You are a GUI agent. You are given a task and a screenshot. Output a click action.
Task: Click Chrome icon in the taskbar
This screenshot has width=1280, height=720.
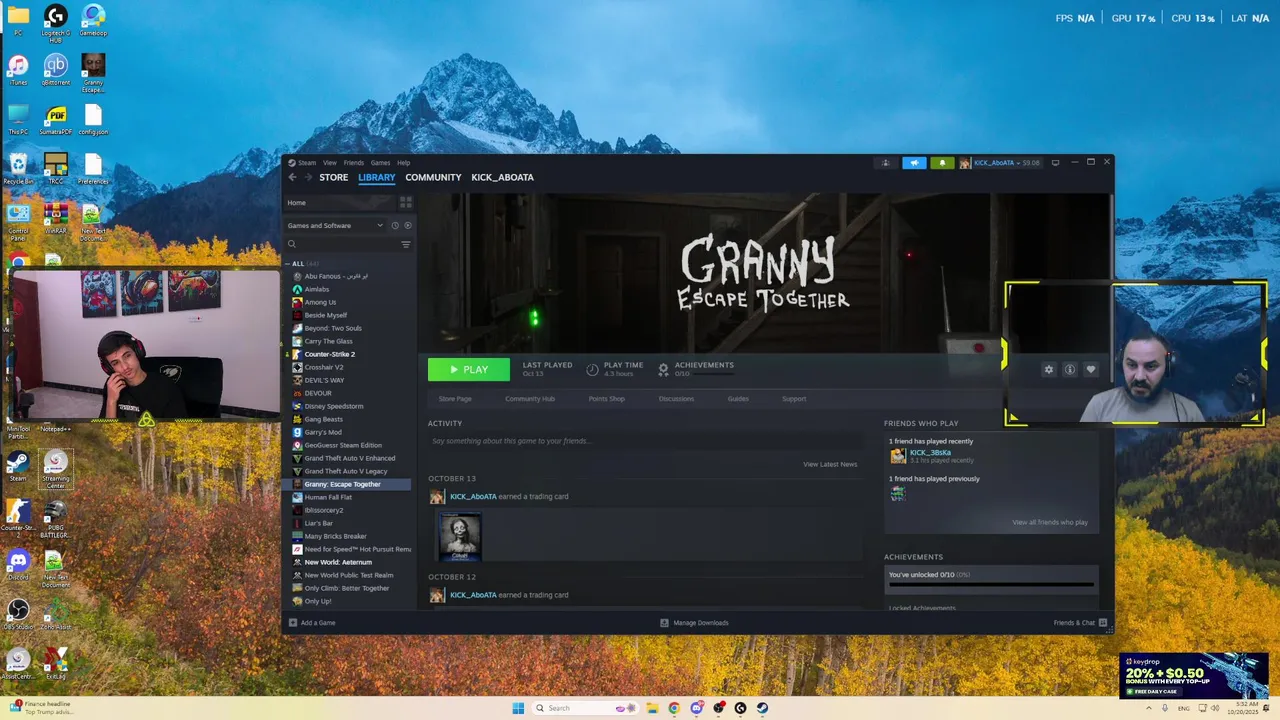(674, 708)
